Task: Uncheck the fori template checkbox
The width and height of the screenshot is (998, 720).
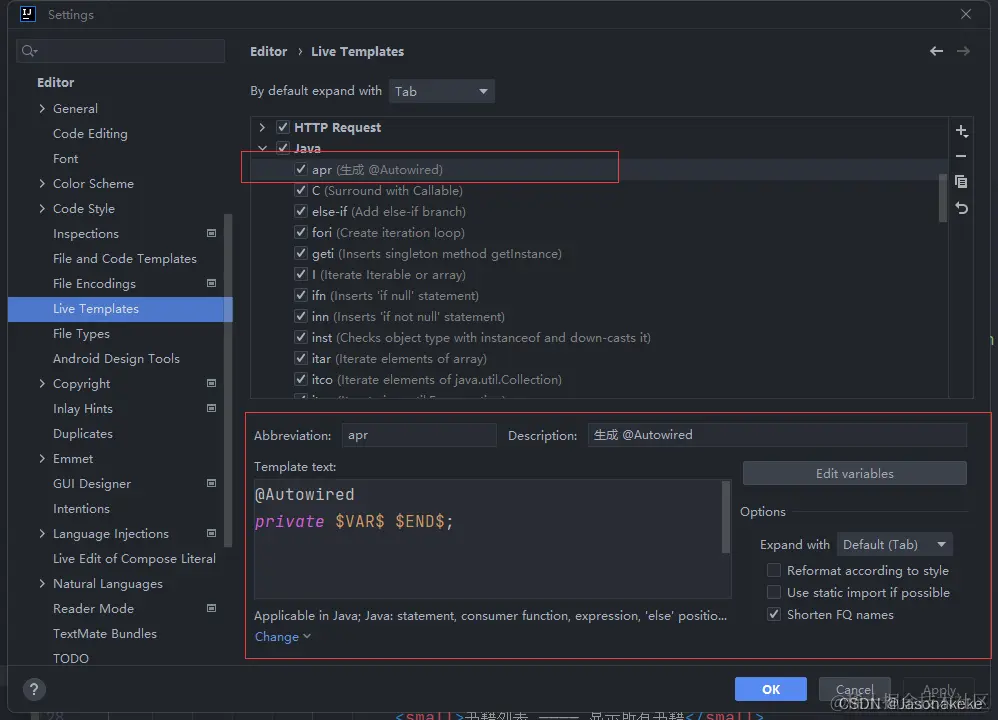Action: [300, 232]
